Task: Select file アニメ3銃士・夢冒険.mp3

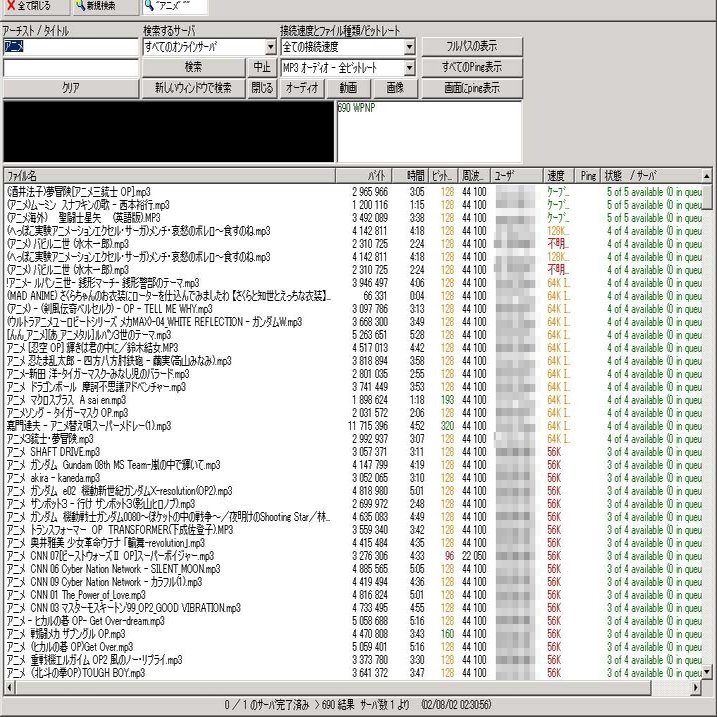Action: tap(353, 439)
